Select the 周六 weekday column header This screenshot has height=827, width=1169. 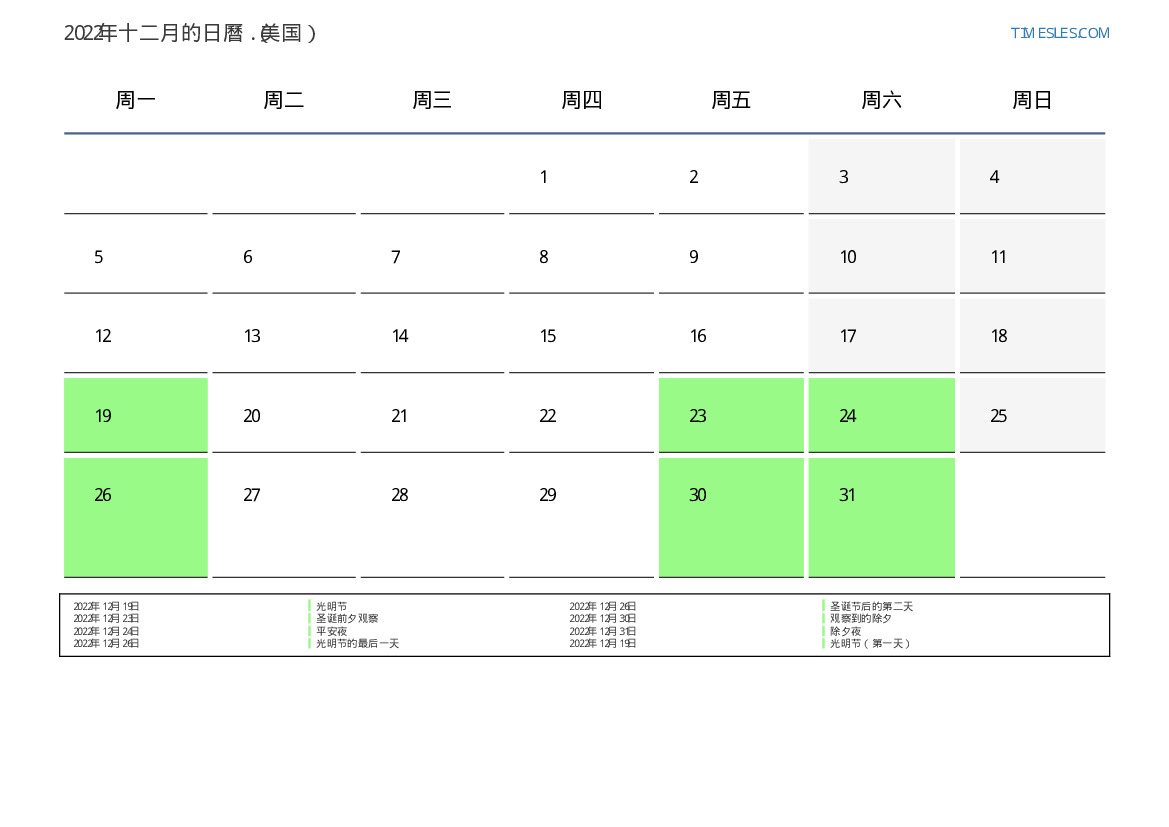(881, 100)
